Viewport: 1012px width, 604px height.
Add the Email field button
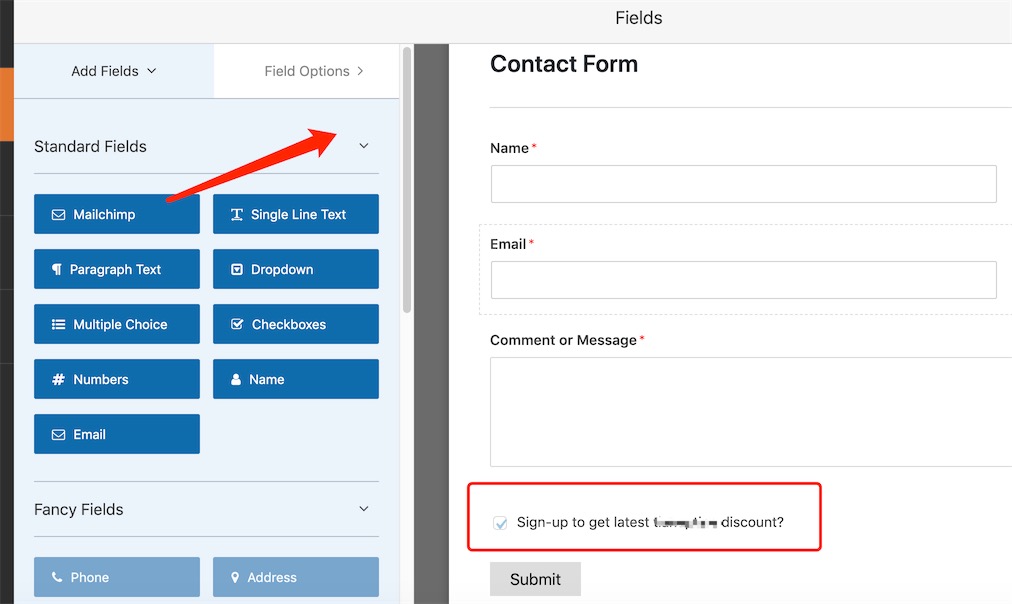pos(117,434)
